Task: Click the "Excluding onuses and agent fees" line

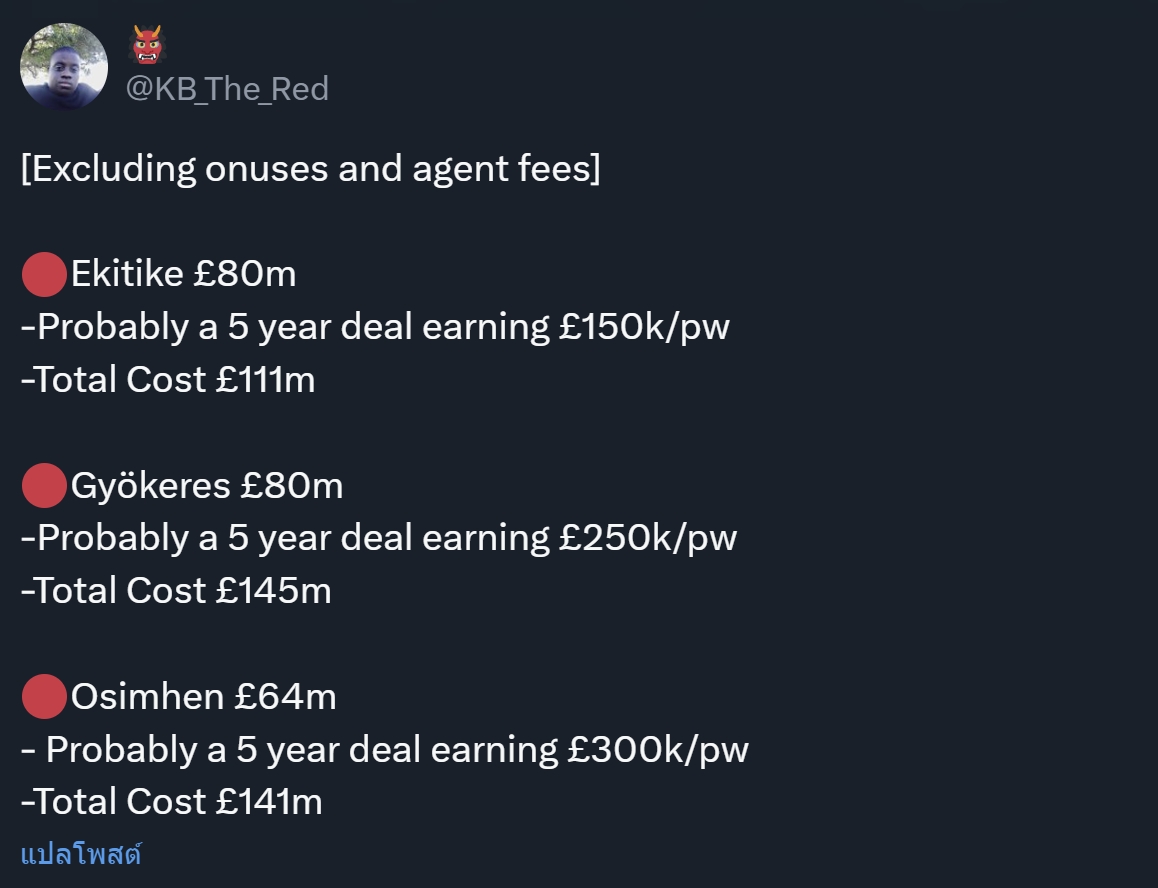Action: click(311, 168)
